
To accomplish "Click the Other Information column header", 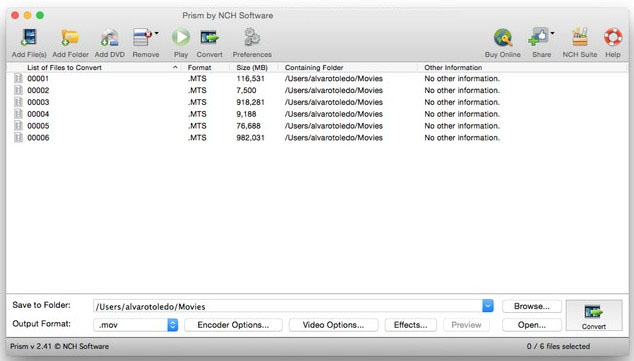I will coord(453,68).
